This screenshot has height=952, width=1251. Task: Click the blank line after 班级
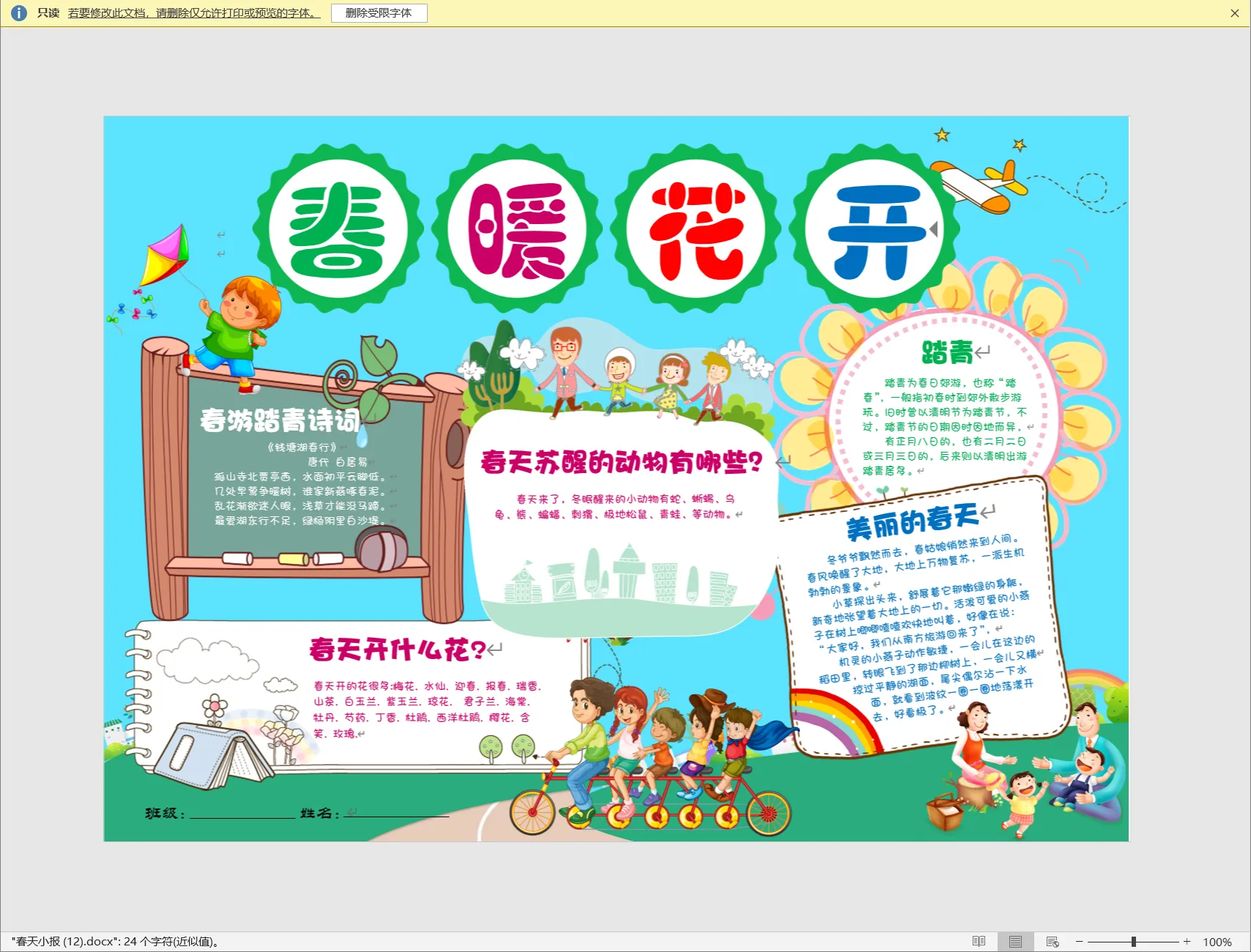[242, 814]
